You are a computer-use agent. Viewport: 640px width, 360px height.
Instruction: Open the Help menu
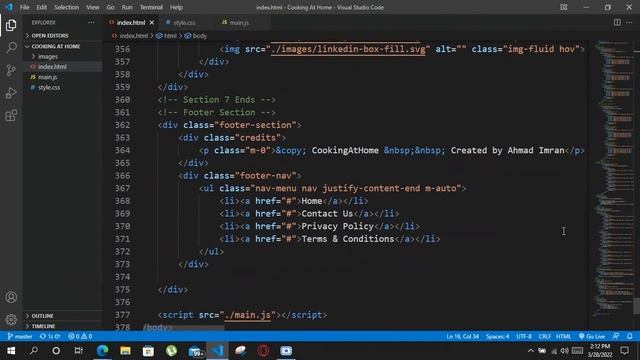point(176,7)
